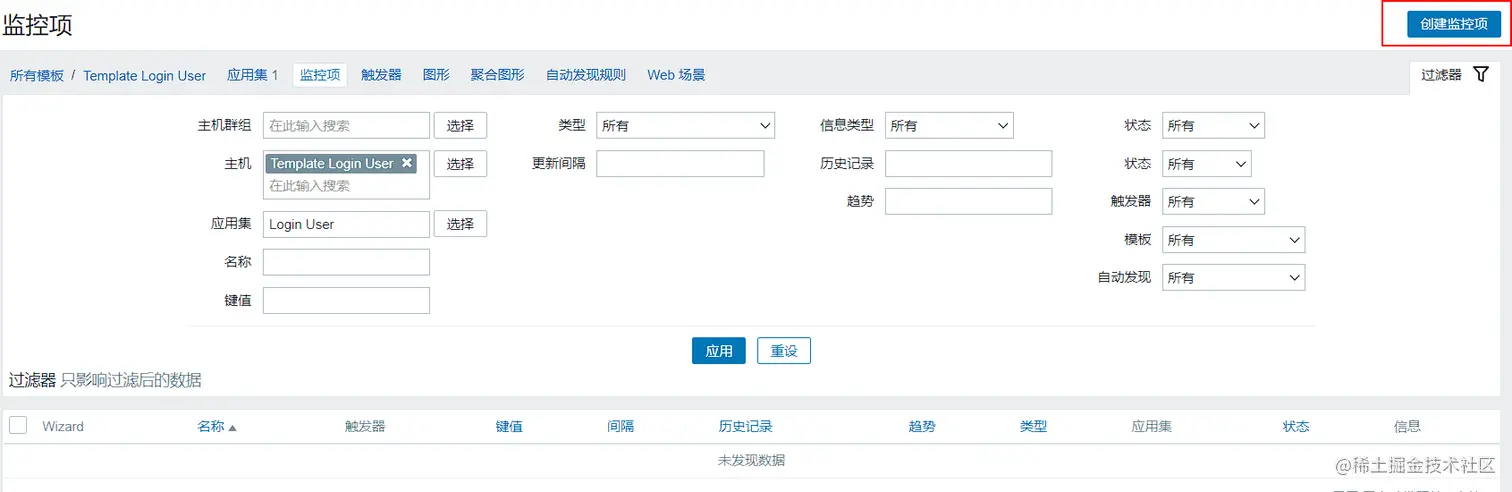
Task: Remove Template Login User tag from 主机 field
Action: 406,163
